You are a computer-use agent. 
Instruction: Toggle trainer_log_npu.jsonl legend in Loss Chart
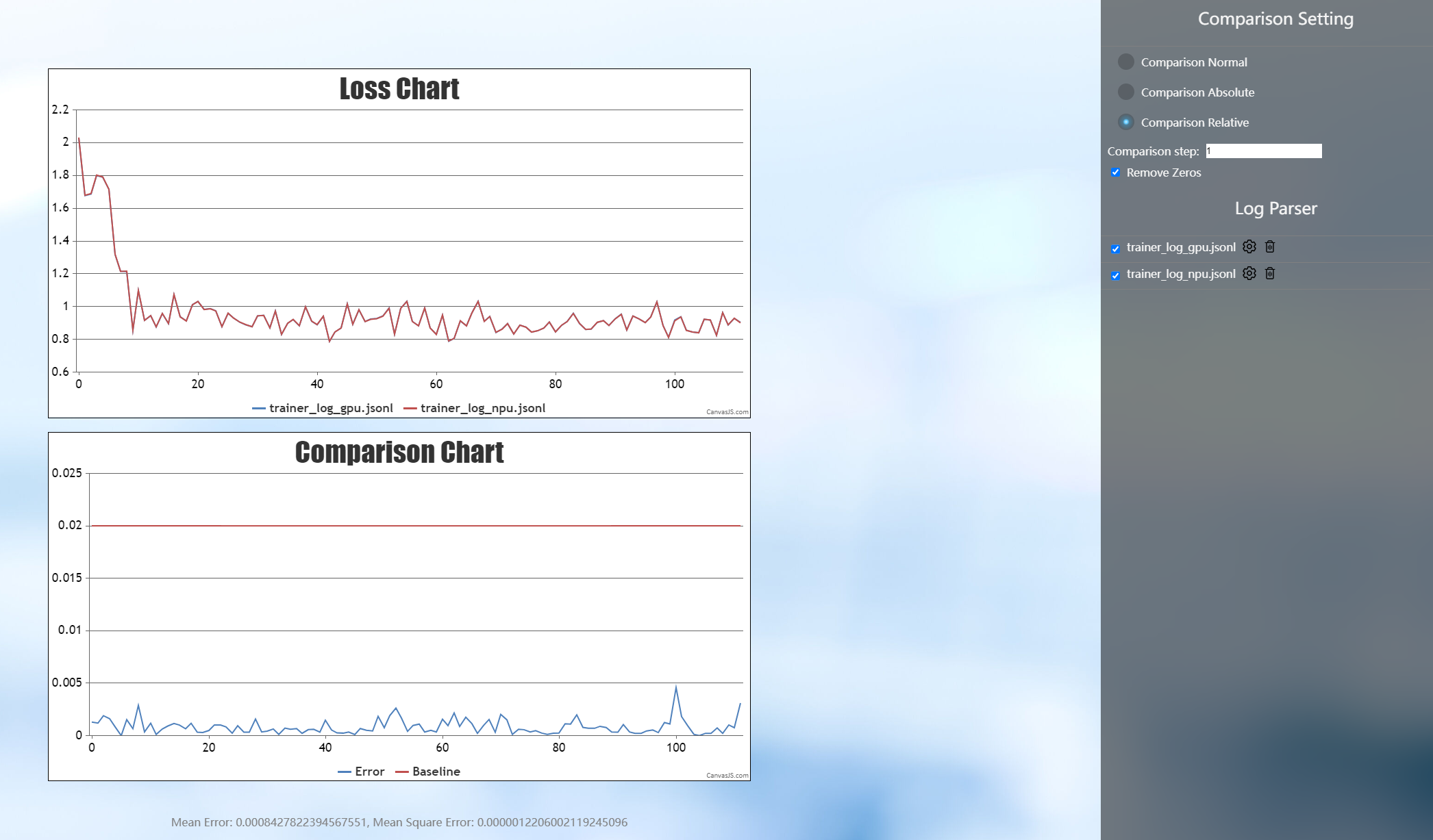pyautogui.click(x=475, y=408)
